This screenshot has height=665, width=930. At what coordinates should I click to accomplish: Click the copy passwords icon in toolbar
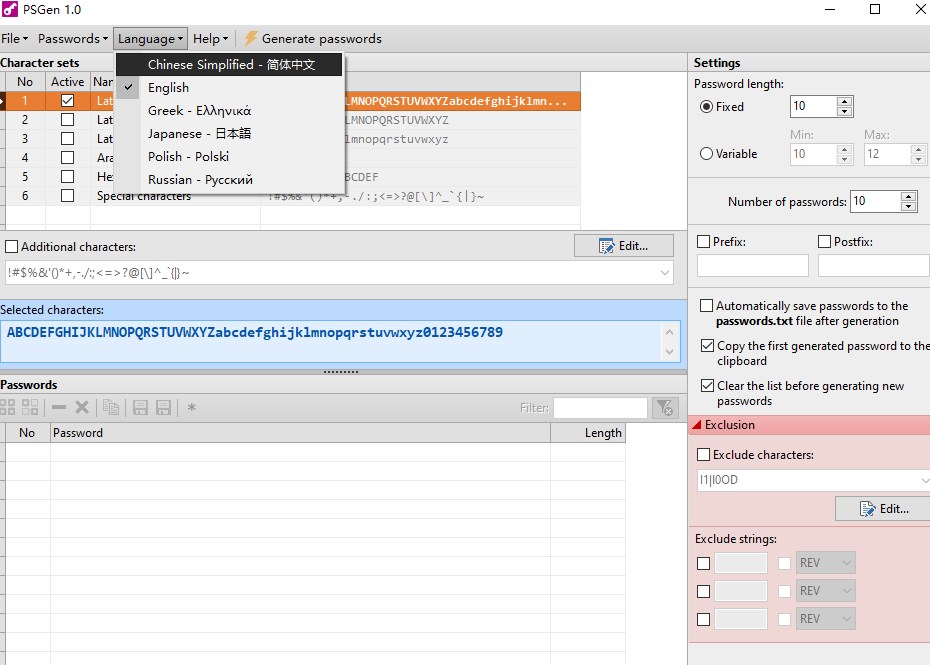111,408
